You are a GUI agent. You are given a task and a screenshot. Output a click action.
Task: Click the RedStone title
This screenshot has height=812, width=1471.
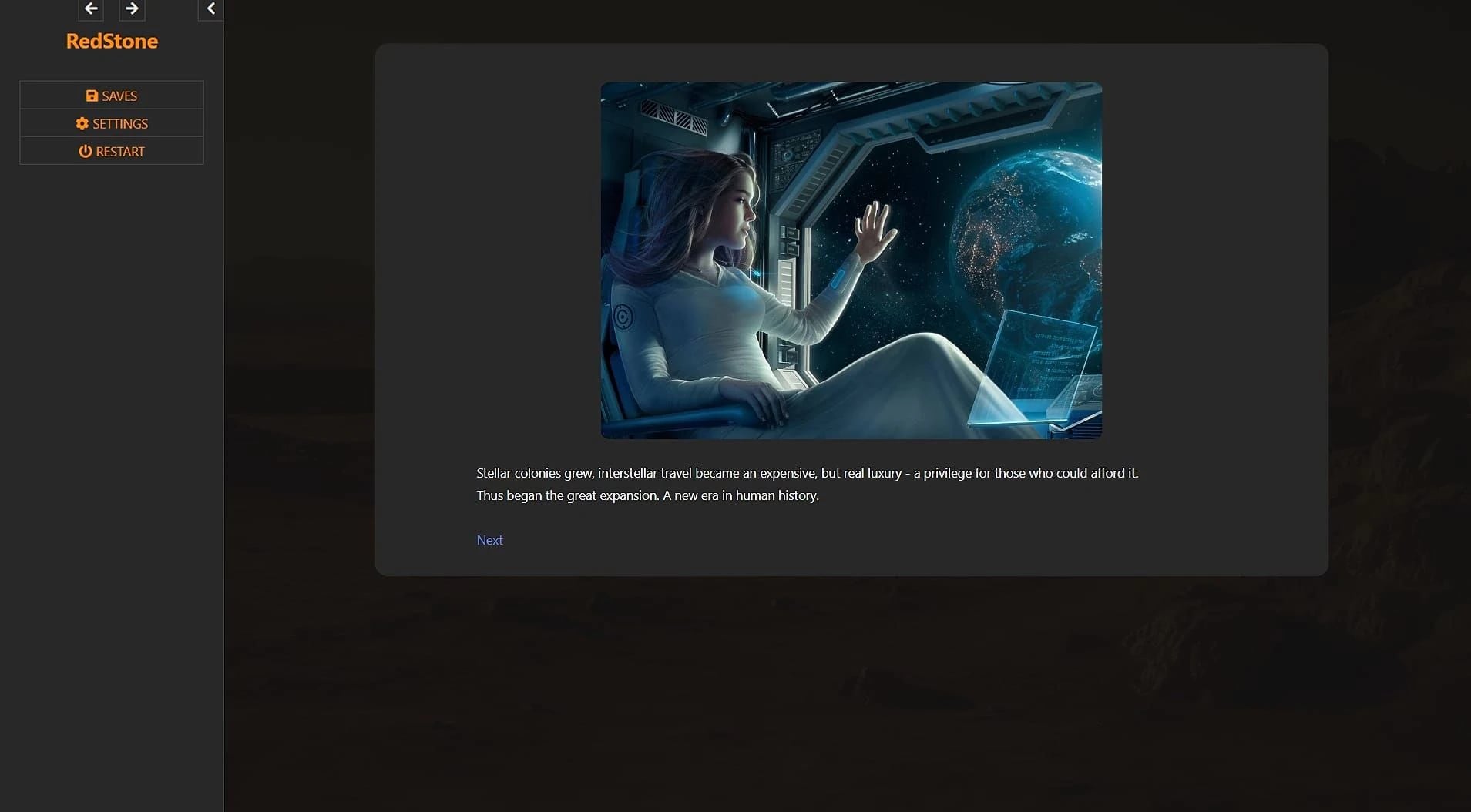[112, 41]
